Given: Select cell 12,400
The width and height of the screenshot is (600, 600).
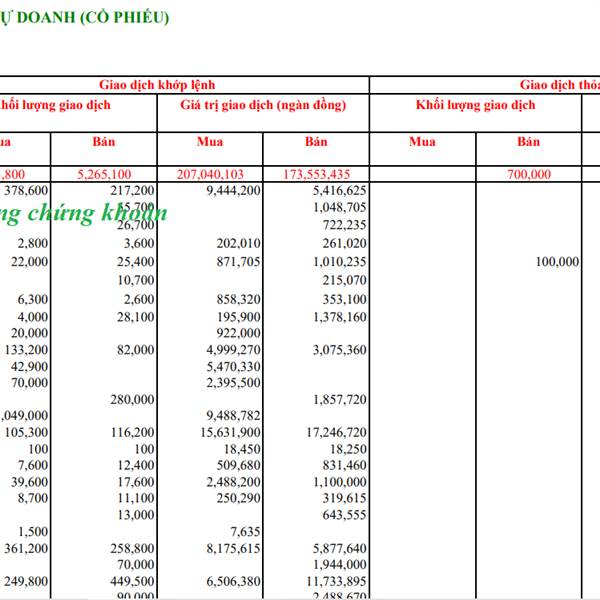Looking at the screenshot, I should 136,465.
